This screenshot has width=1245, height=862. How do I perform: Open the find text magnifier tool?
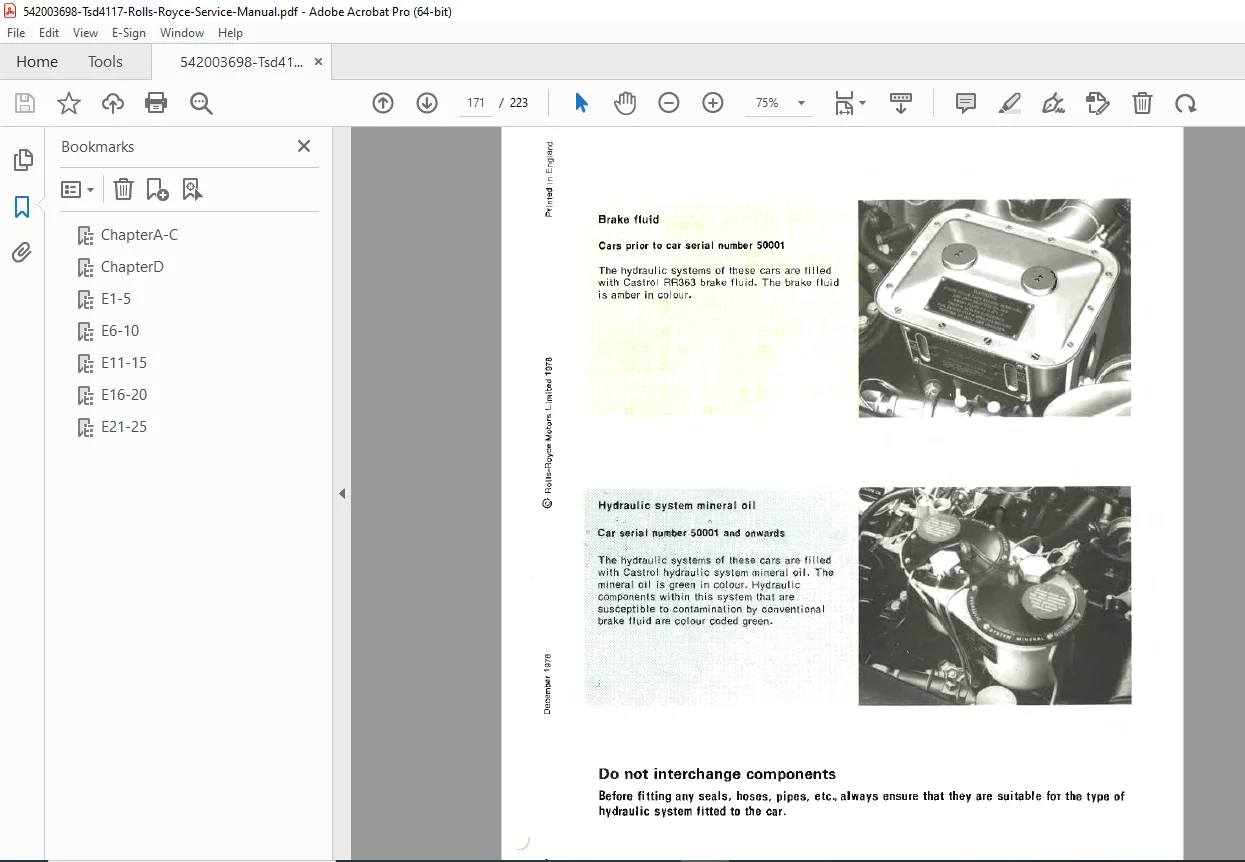point(201,103)
